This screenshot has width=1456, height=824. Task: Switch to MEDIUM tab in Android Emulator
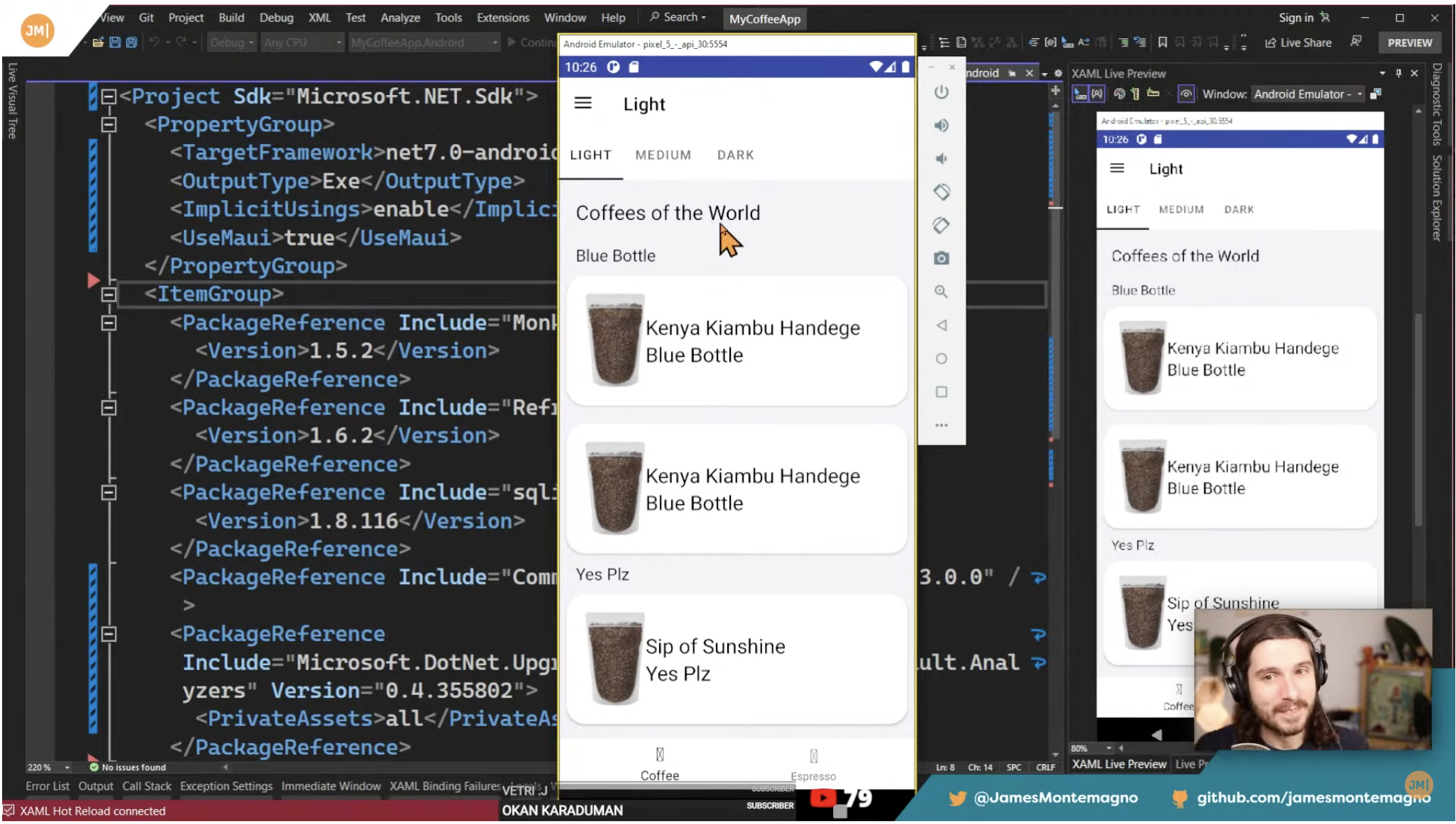pos(663,155)
